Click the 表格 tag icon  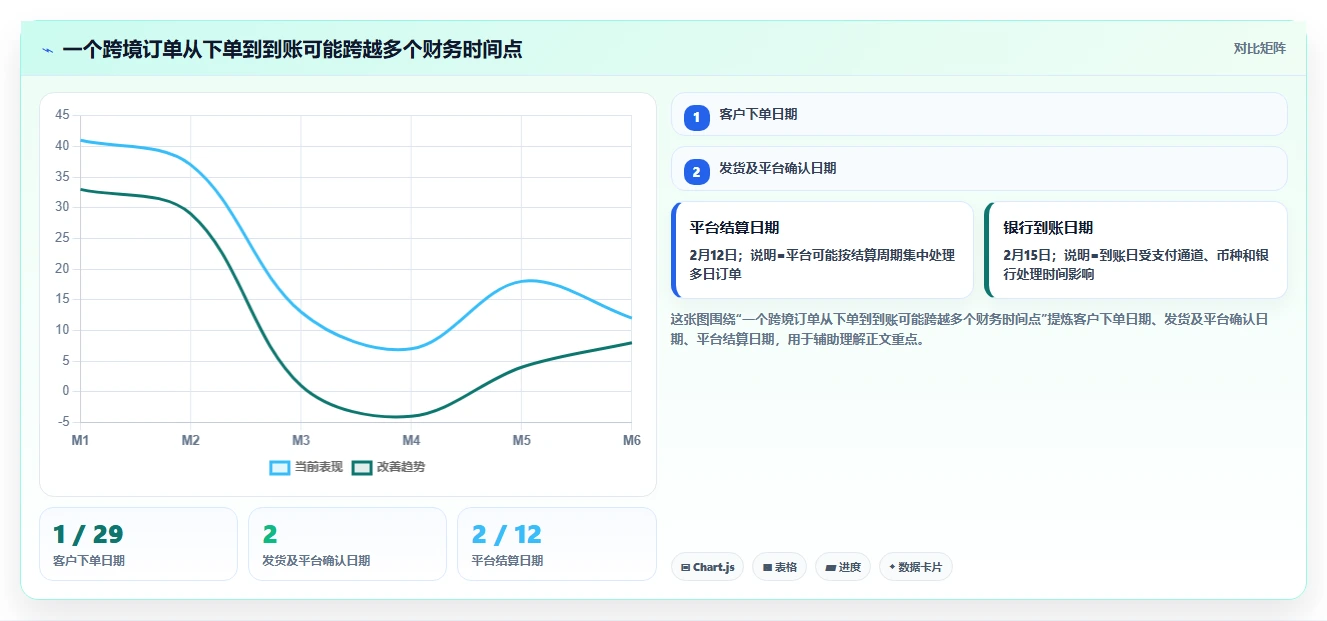pyautogui.click(x=767, y=567)
